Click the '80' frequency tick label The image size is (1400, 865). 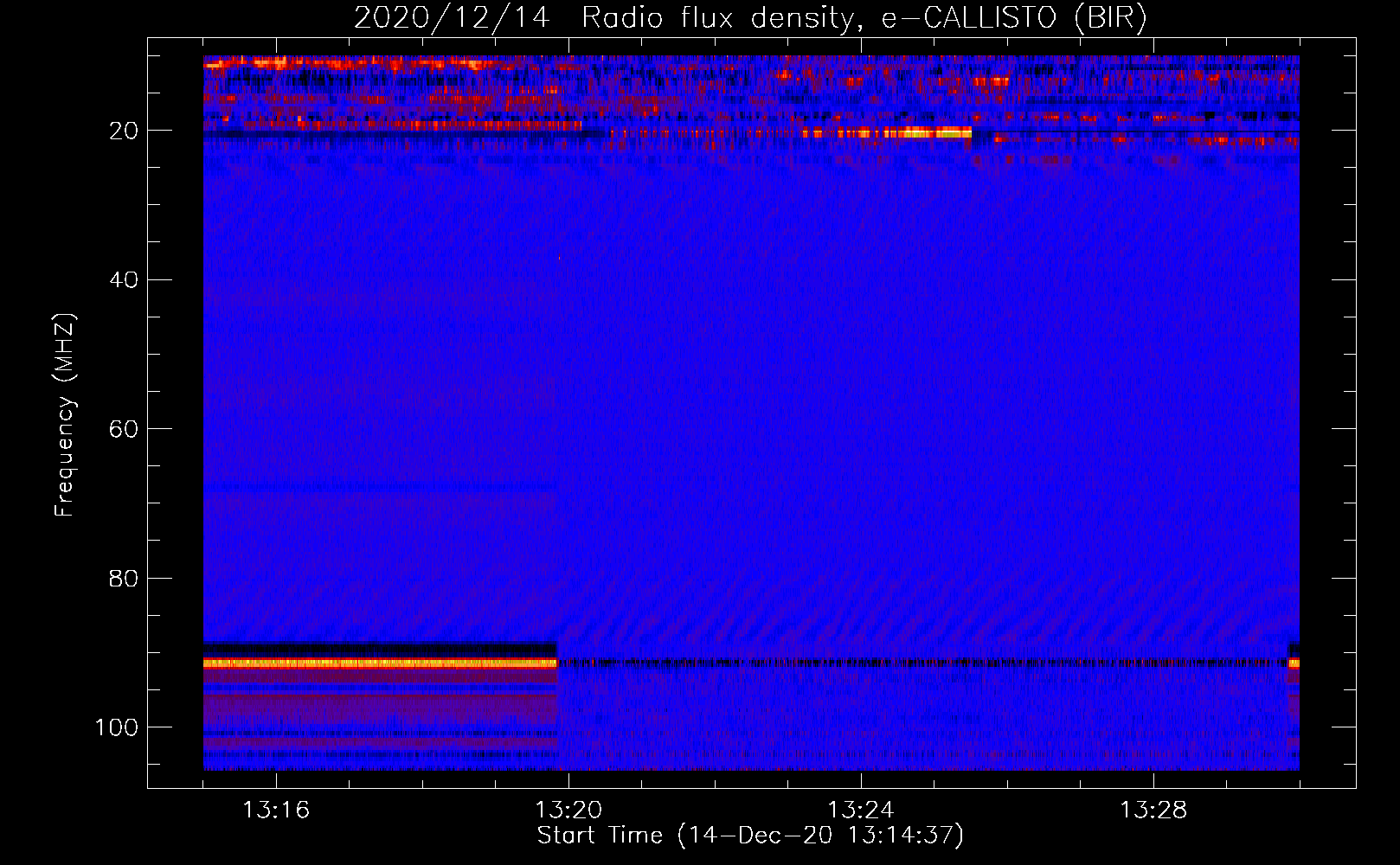click(x=124, y=578)
